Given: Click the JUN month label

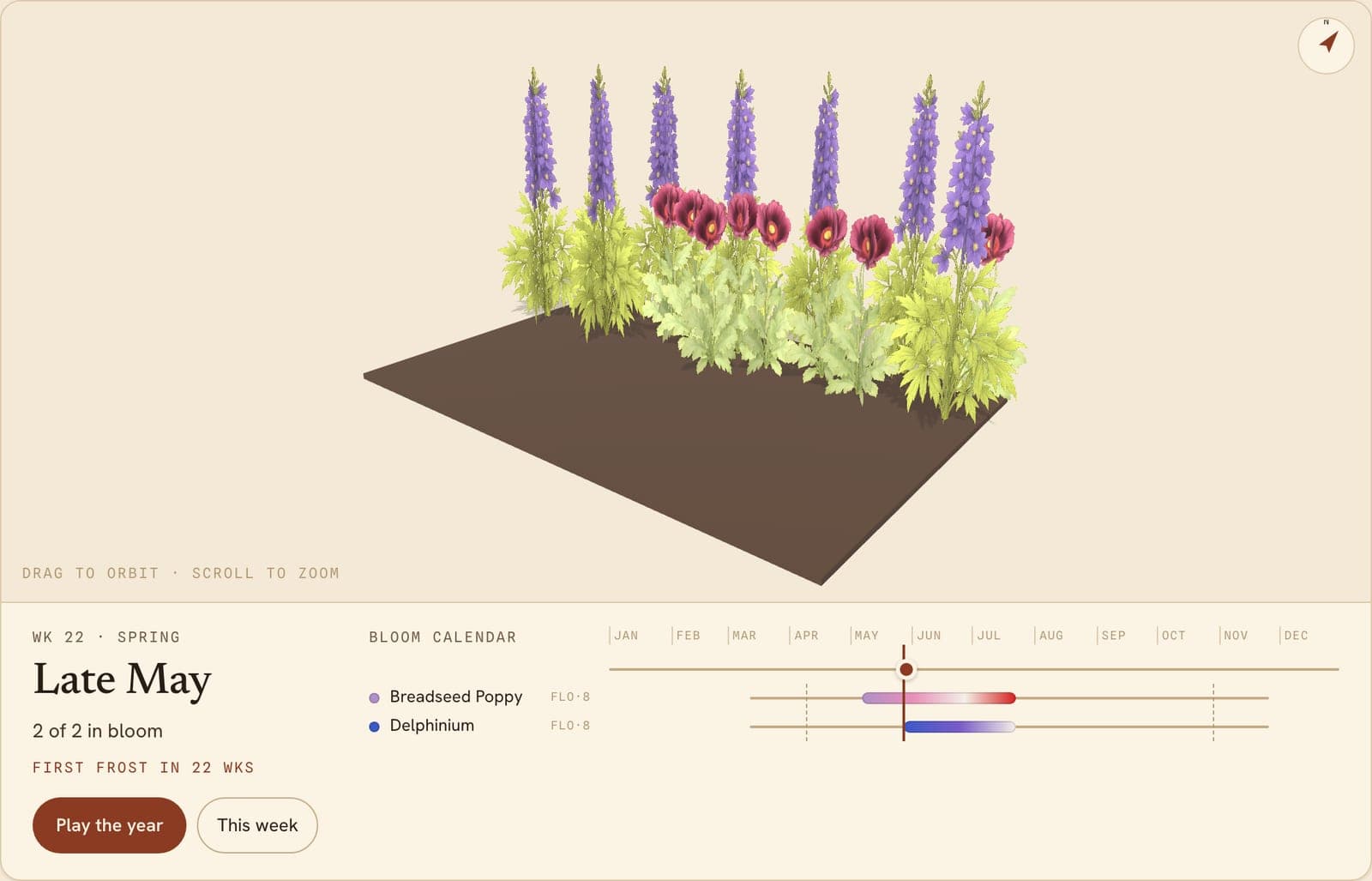Looking at the screenshot, I should click(x=929, y=636).
